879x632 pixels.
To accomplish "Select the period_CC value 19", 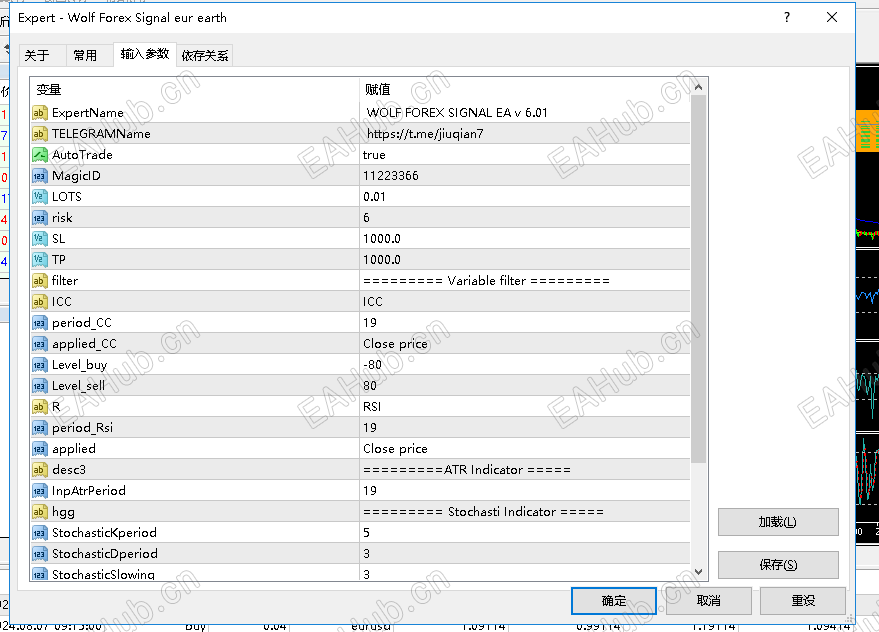I will click(370, 322).
